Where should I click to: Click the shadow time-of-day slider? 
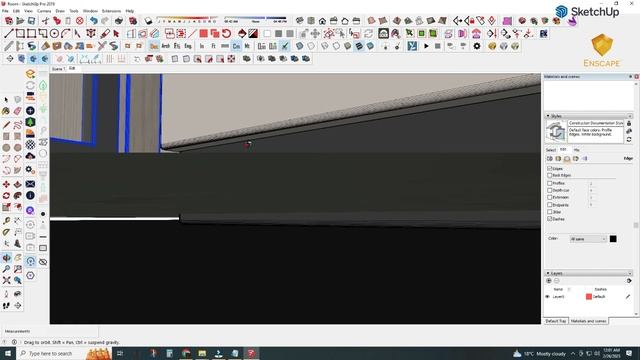(x=255, y=20)
